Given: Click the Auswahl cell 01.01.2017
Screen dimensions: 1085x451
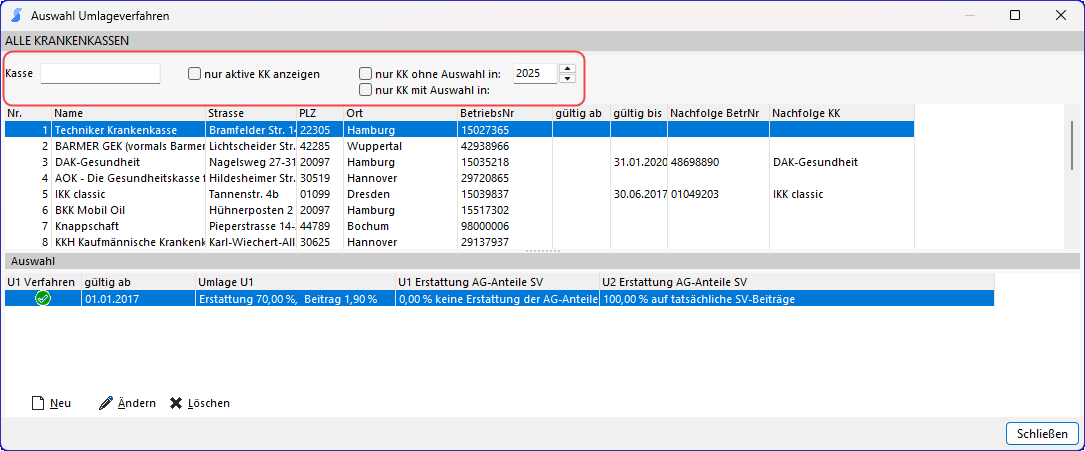Looking at the screenshot, I should tap(138, 299).
